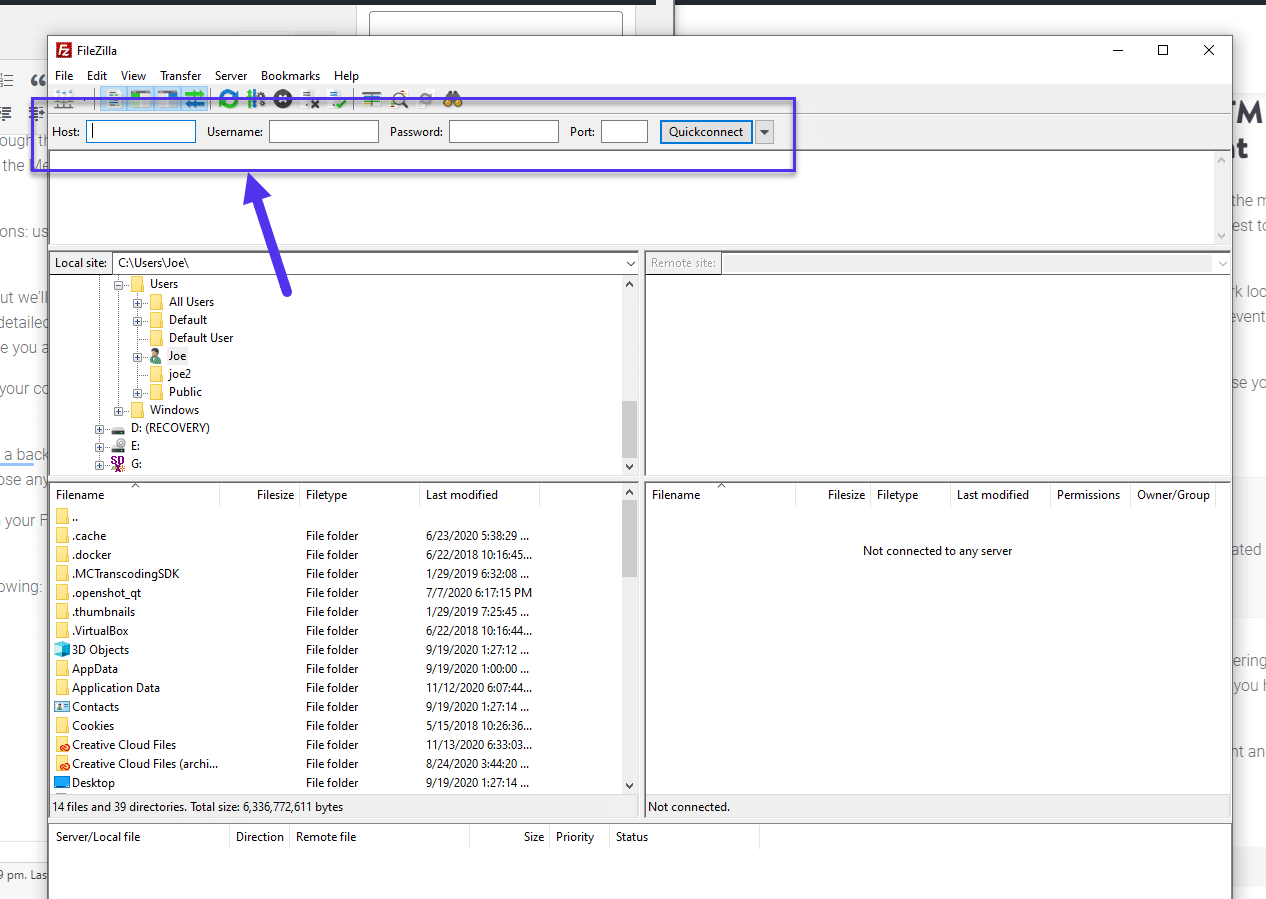Toggle the transfer queue panel
1266x899 pixels.
(x=194, y=99)
